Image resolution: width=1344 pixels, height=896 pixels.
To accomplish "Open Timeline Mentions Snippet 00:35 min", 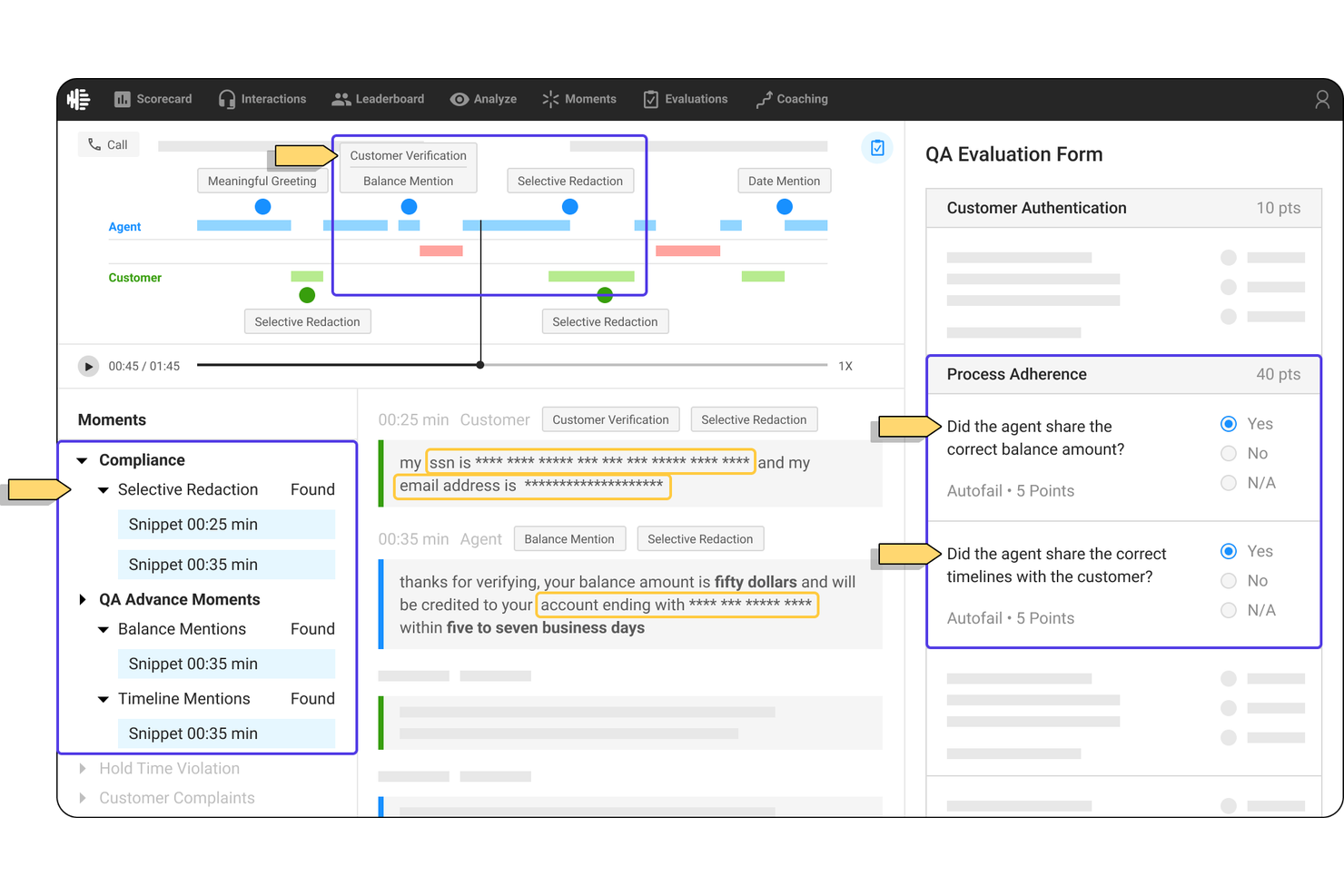I will click(226, 734).
